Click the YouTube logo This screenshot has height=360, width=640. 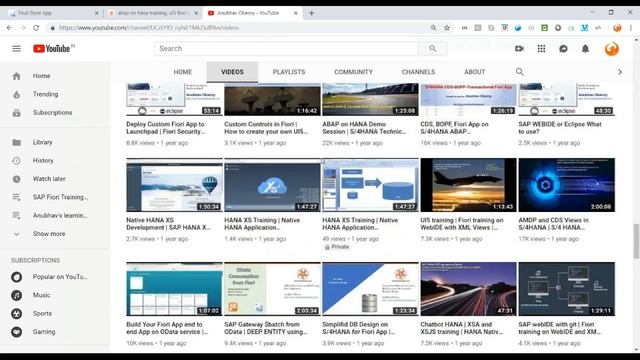(53, 49)
